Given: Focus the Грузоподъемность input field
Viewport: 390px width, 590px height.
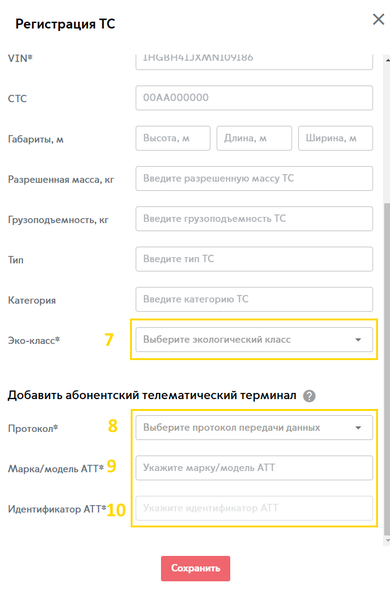Looking at the screenshot, I should (x=254, y=219).
